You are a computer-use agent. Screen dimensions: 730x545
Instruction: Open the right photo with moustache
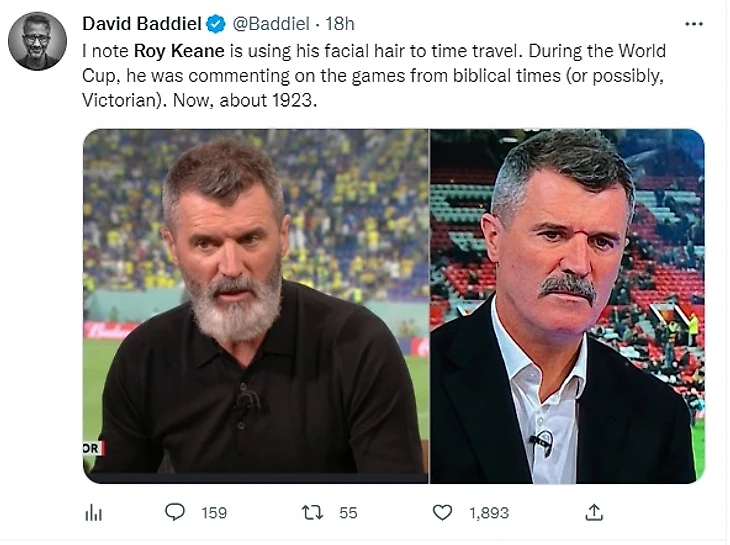[567, 306]
